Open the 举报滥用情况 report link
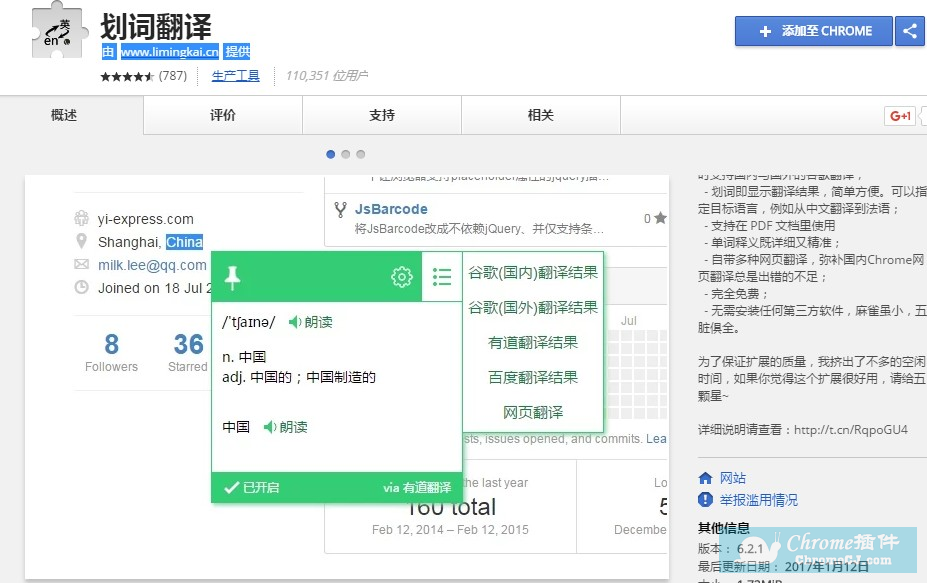927x583 pixels. [x=759, y=500]
